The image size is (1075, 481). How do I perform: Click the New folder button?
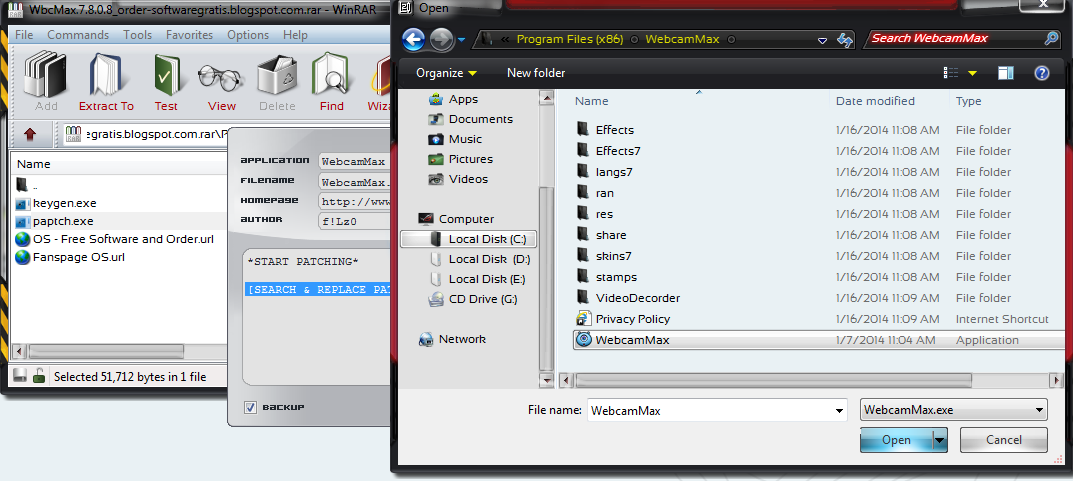point(536,73)
